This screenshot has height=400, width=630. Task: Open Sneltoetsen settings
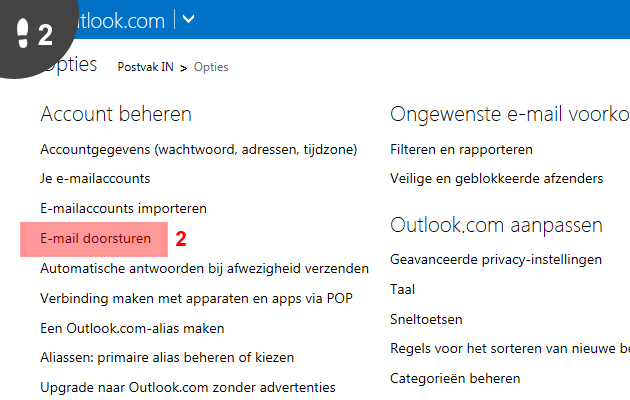tap(426, 320)
